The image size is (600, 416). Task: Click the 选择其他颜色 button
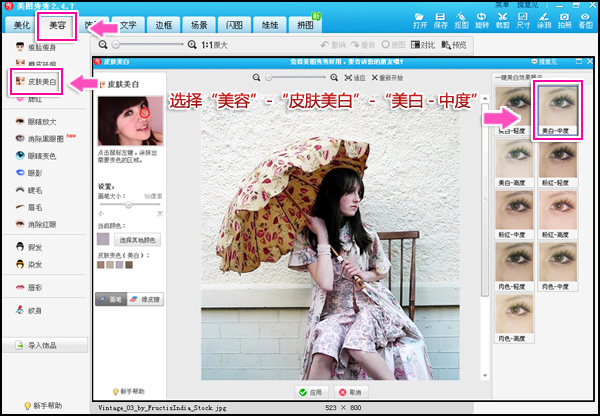point(138,240)
